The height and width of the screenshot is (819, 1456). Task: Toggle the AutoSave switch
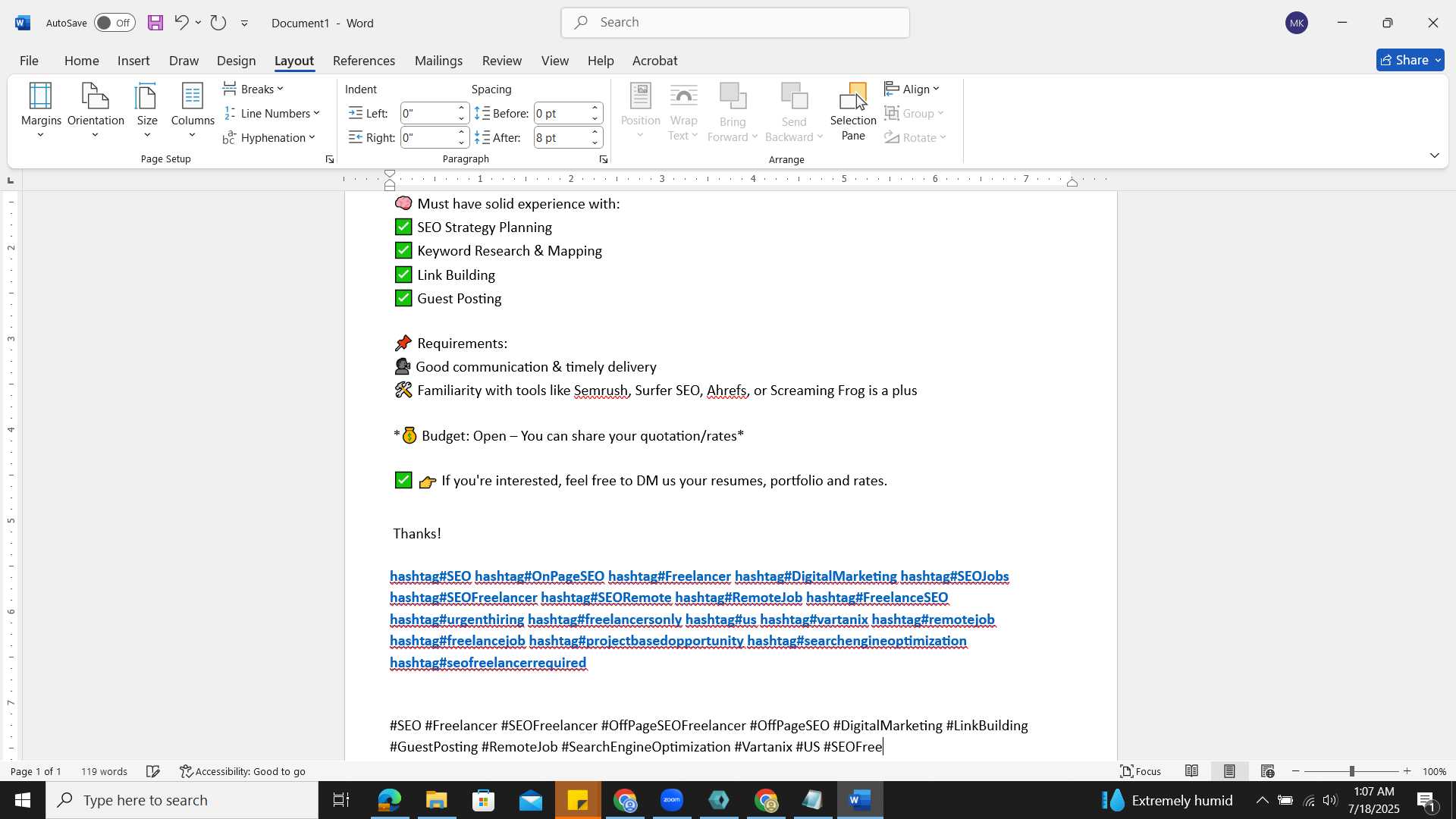point(115,23)
